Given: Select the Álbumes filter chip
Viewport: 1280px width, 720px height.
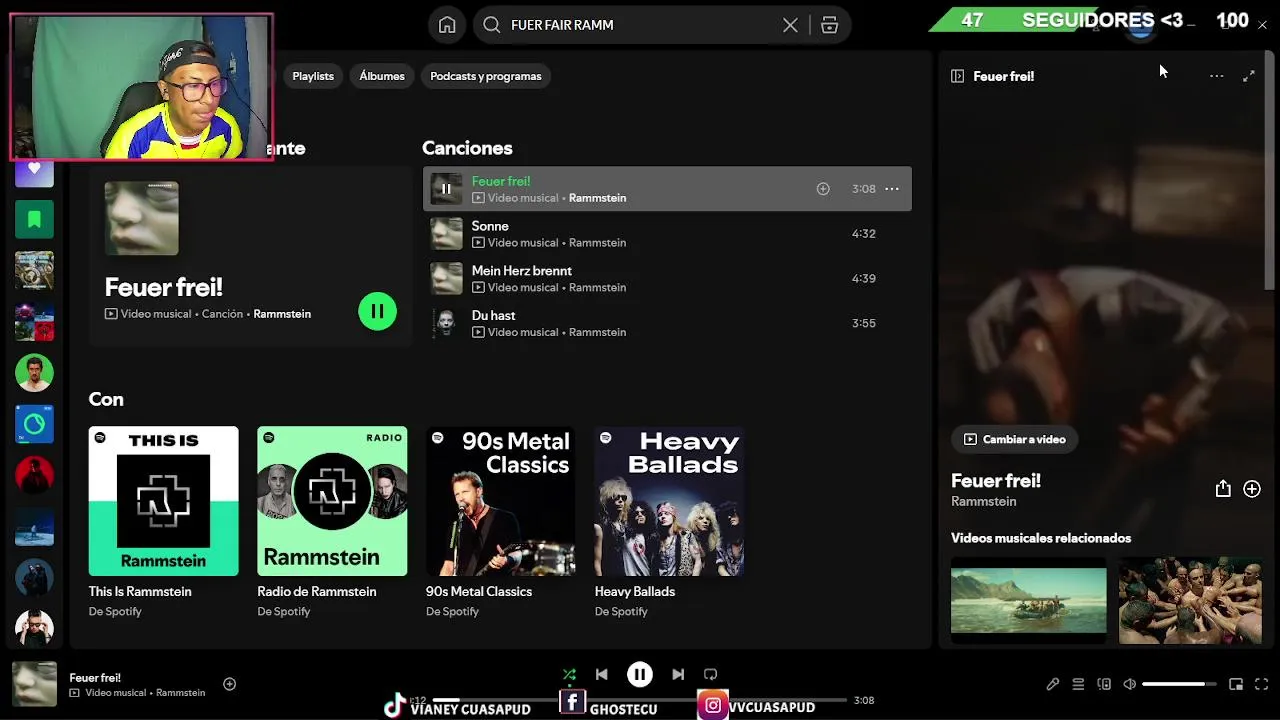Looking at the screenshot, I should pos(382,76).
